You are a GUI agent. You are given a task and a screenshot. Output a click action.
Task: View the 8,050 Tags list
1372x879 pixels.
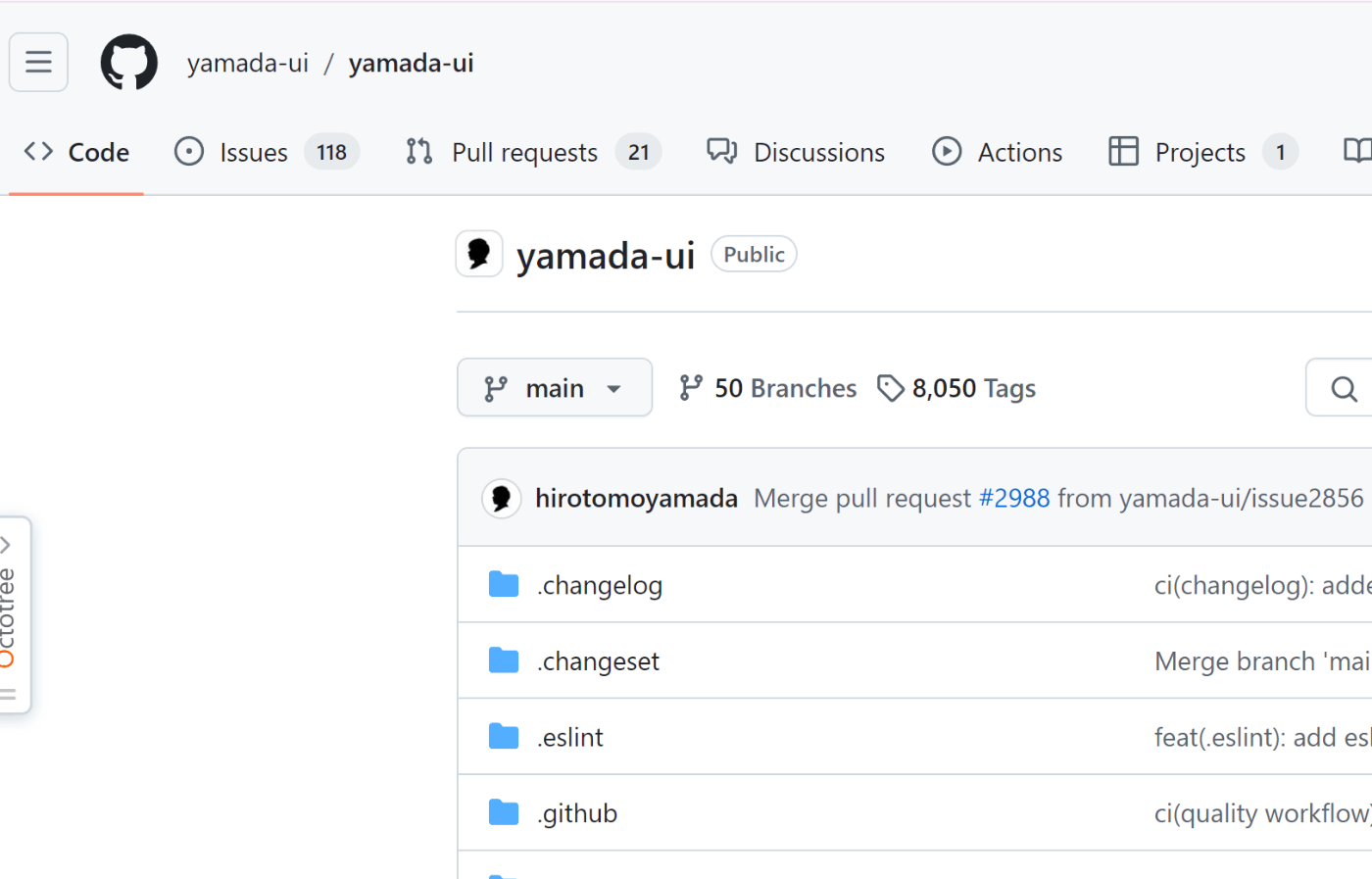pos(956,388)
